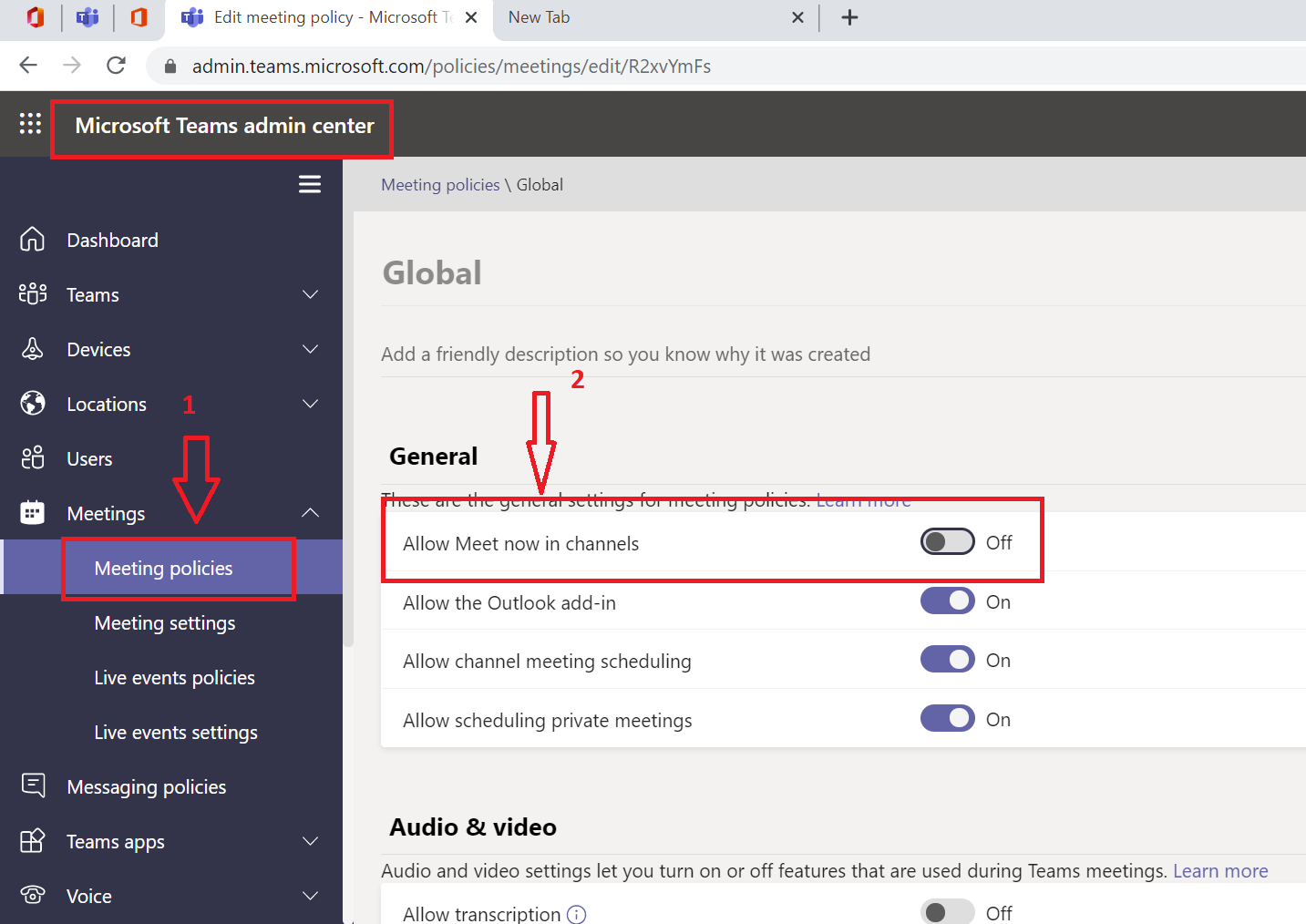Collapse the Meetings section chevron
The height and width of the screenshot is (924, 1306).
(310, 513)
